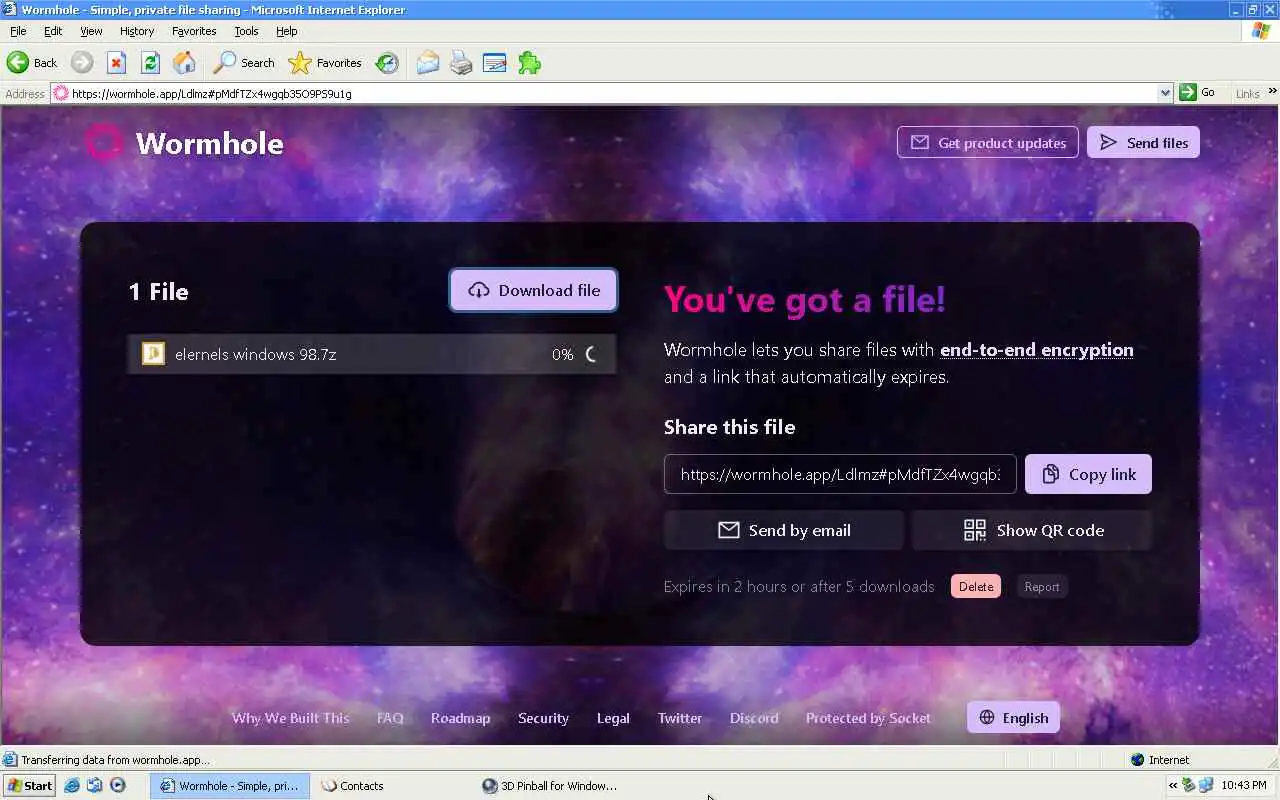Image resolution: width=1280 pixels, height=800 pixels.
Task: Open the Search toolbar button
Action: point(244,62)
